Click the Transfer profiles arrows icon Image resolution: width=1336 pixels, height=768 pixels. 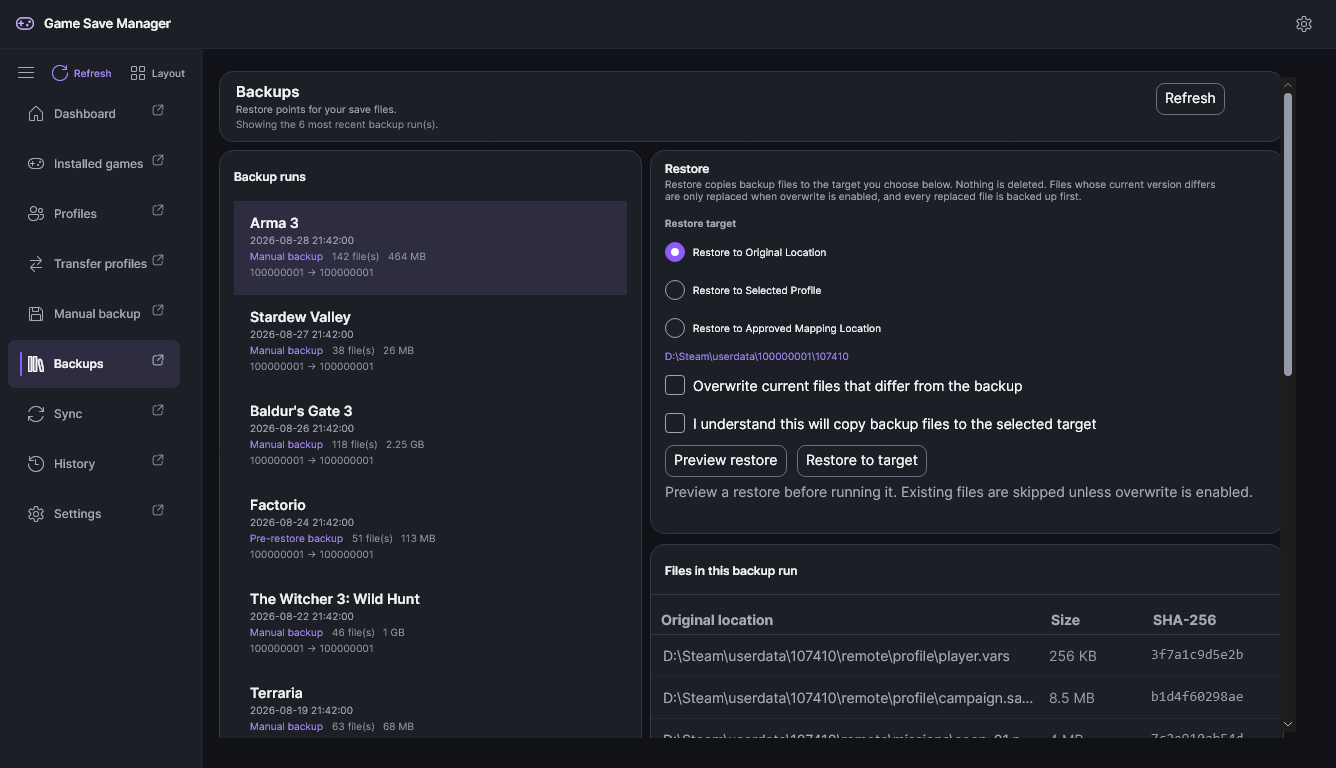[x=36, y=263]
